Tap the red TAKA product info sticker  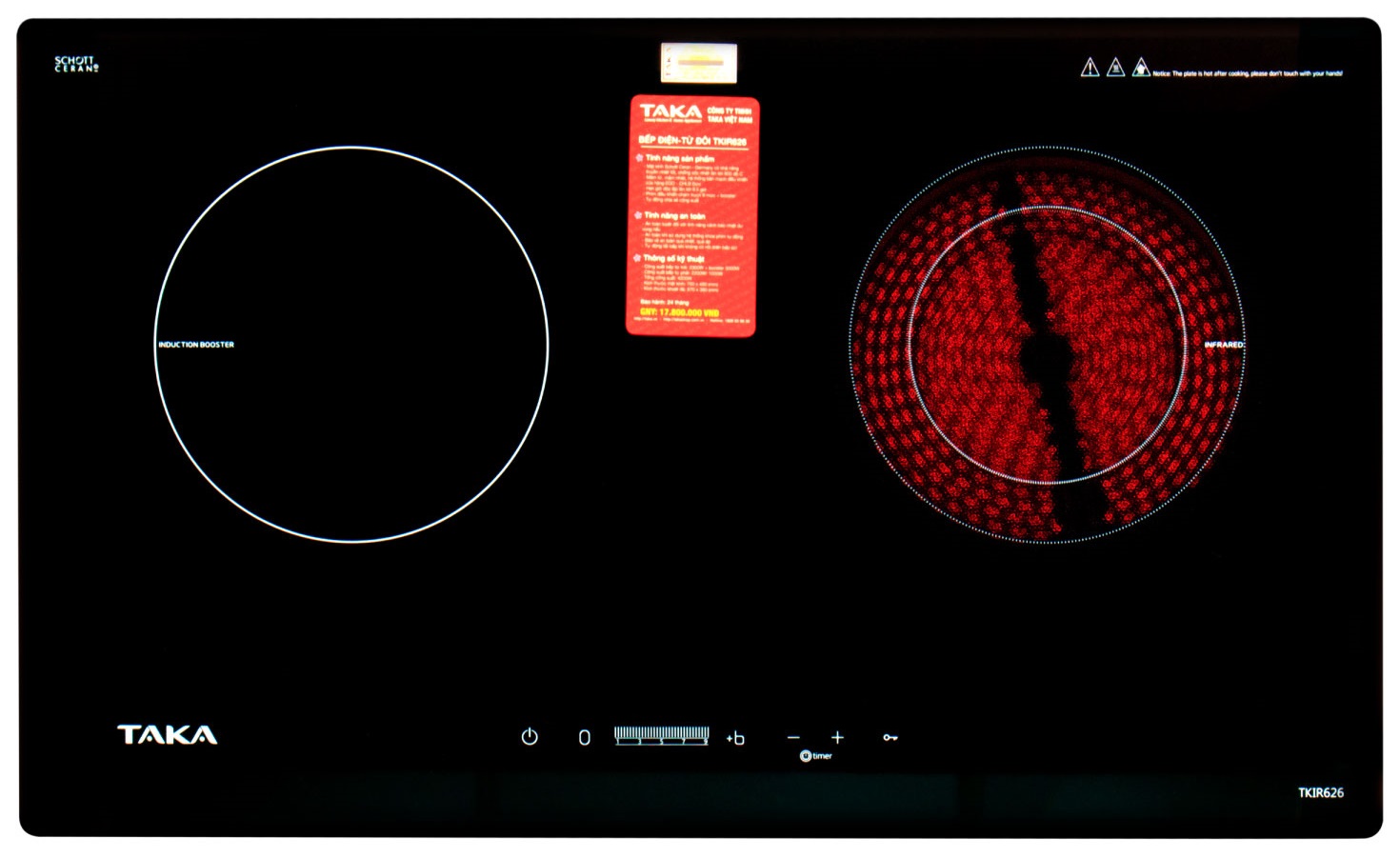[692, 216]
